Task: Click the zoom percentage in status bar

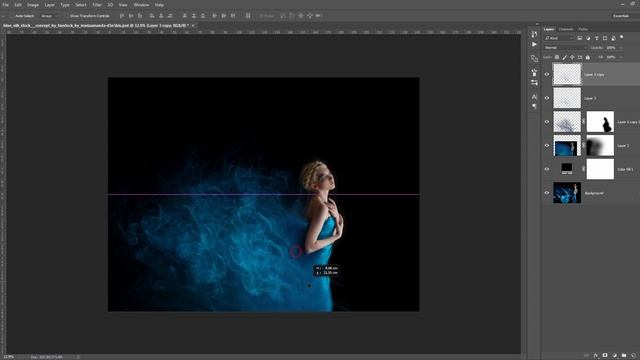Action: tap(8, 357)
